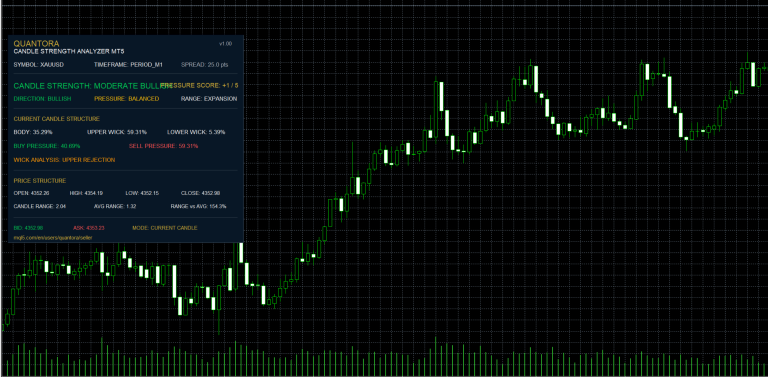Image resolution: width=768 pixels, height=377 pixels.
Task: Click the BODY: 35.29% value
Action: click(x=33, y=132)
